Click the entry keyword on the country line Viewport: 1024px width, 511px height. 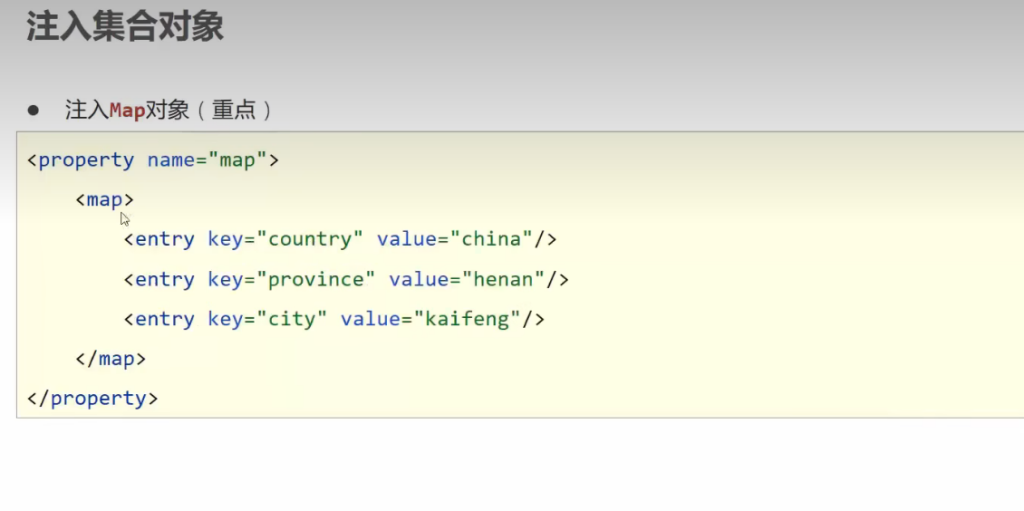click(164, 239)
